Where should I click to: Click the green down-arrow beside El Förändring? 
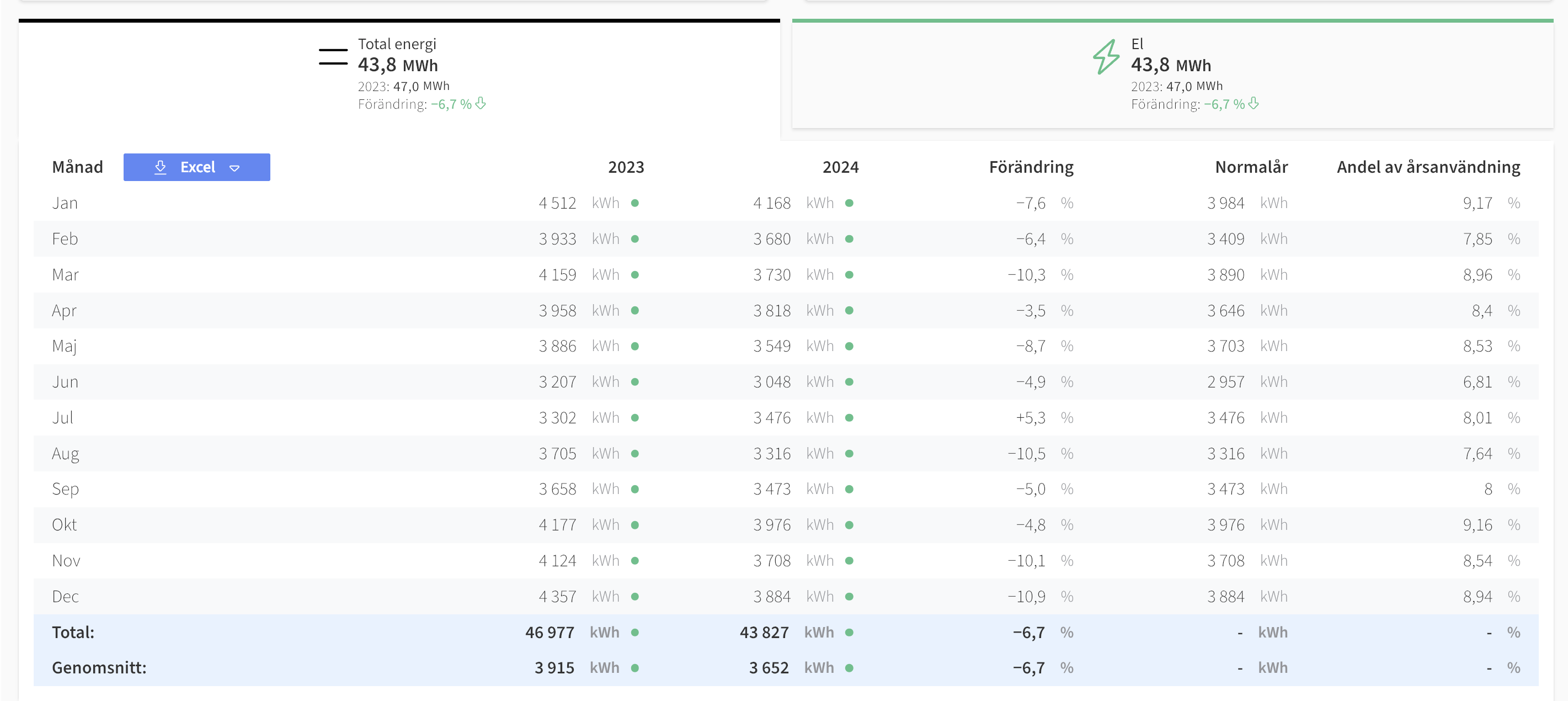point(1254,104)
